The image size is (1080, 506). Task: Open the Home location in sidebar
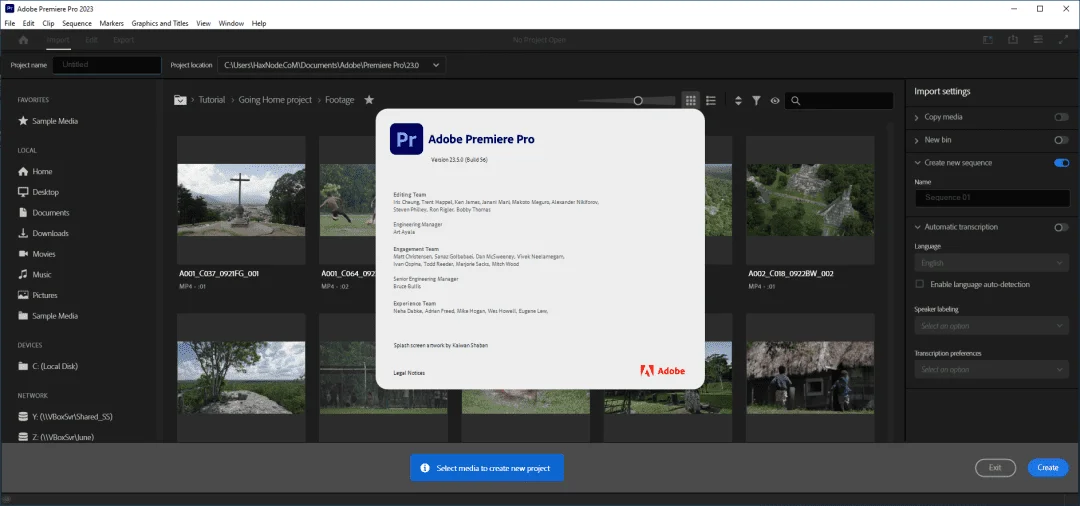tap(35, 171)
